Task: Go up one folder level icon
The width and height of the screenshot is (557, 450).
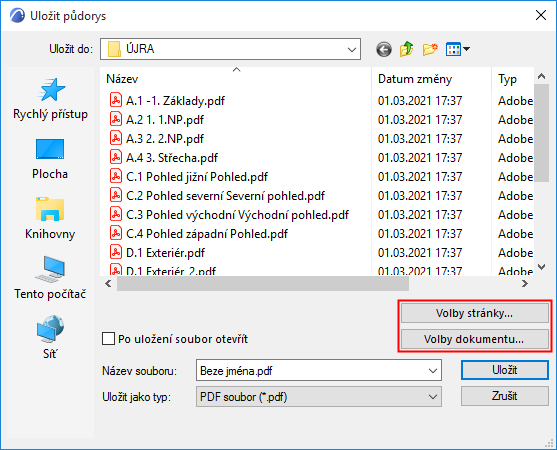Action: [x=407, y=49]
